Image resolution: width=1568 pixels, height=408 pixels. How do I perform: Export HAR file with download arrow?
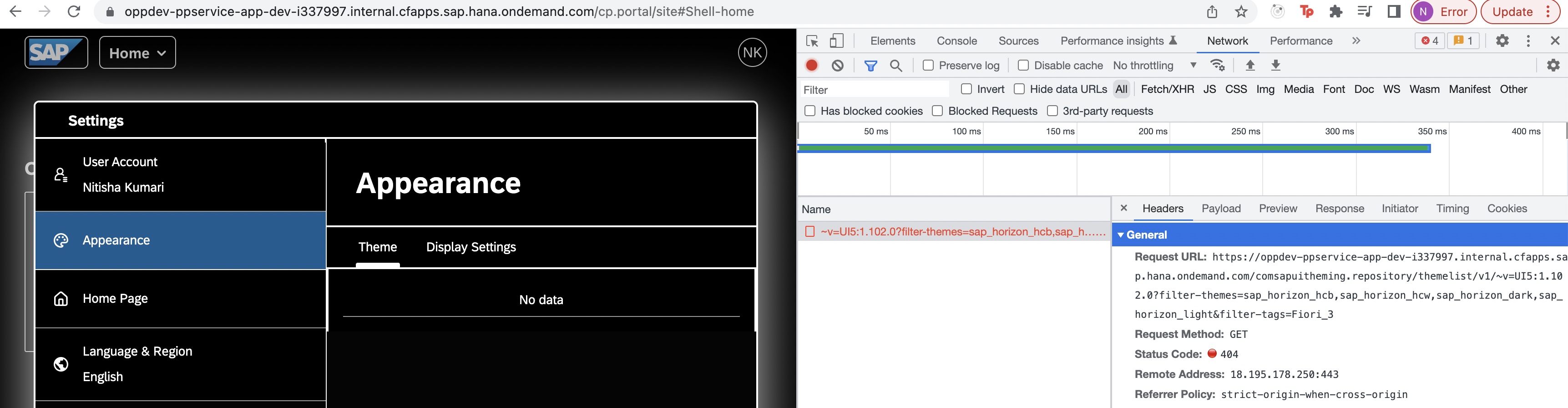coord(1276,65)
